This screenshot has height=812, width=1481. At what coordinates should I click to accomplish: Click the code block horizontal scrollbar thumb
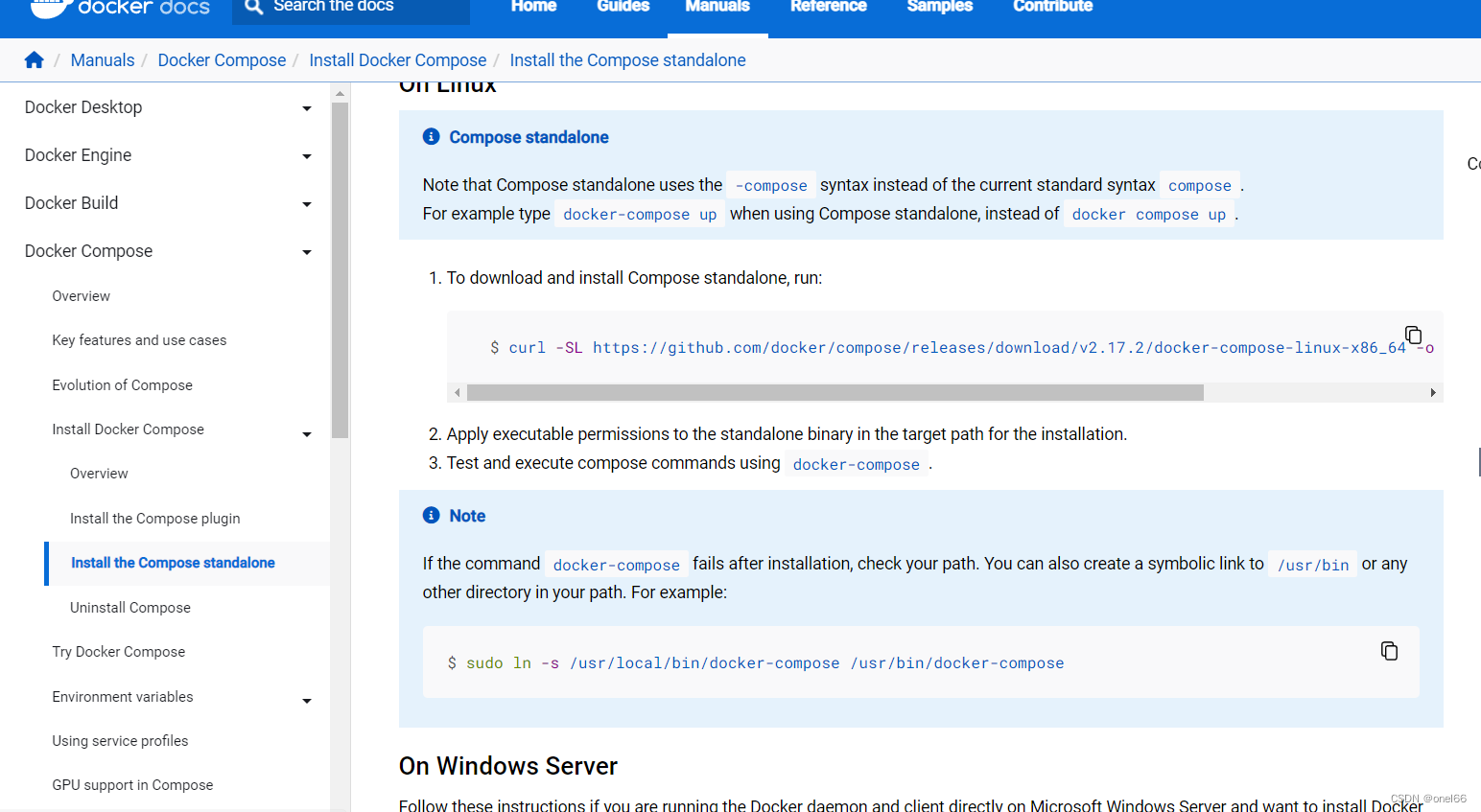point(835,392)
